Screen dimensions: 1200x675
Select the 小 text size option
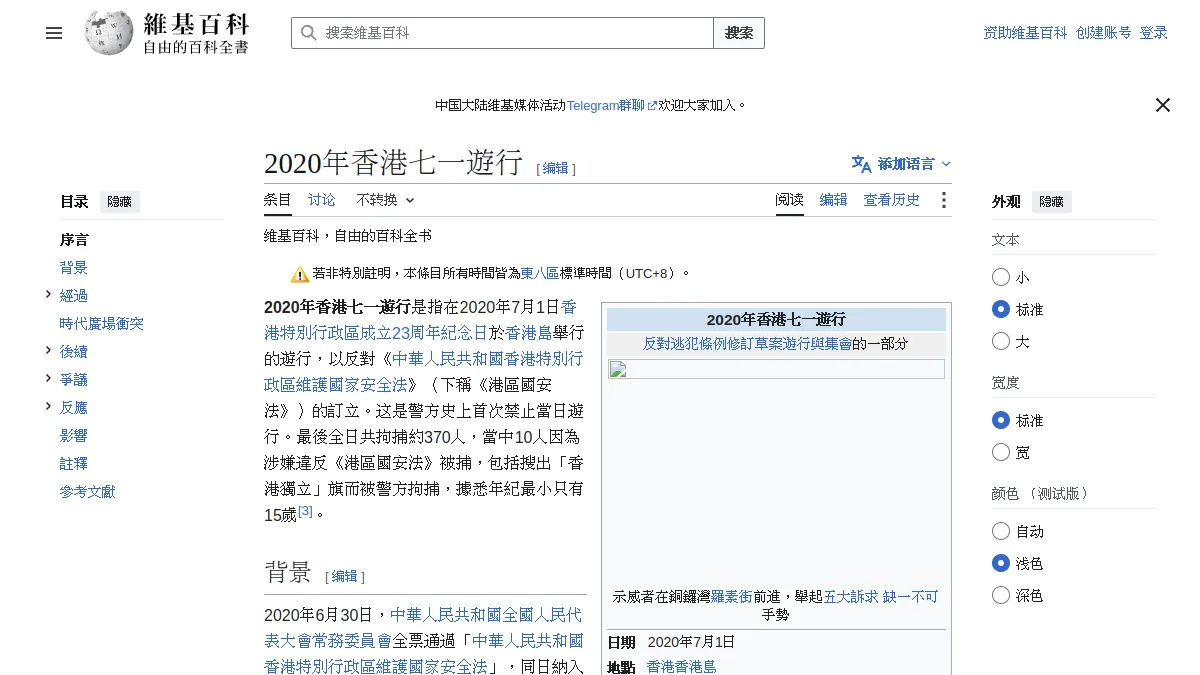pos(1001,277)
